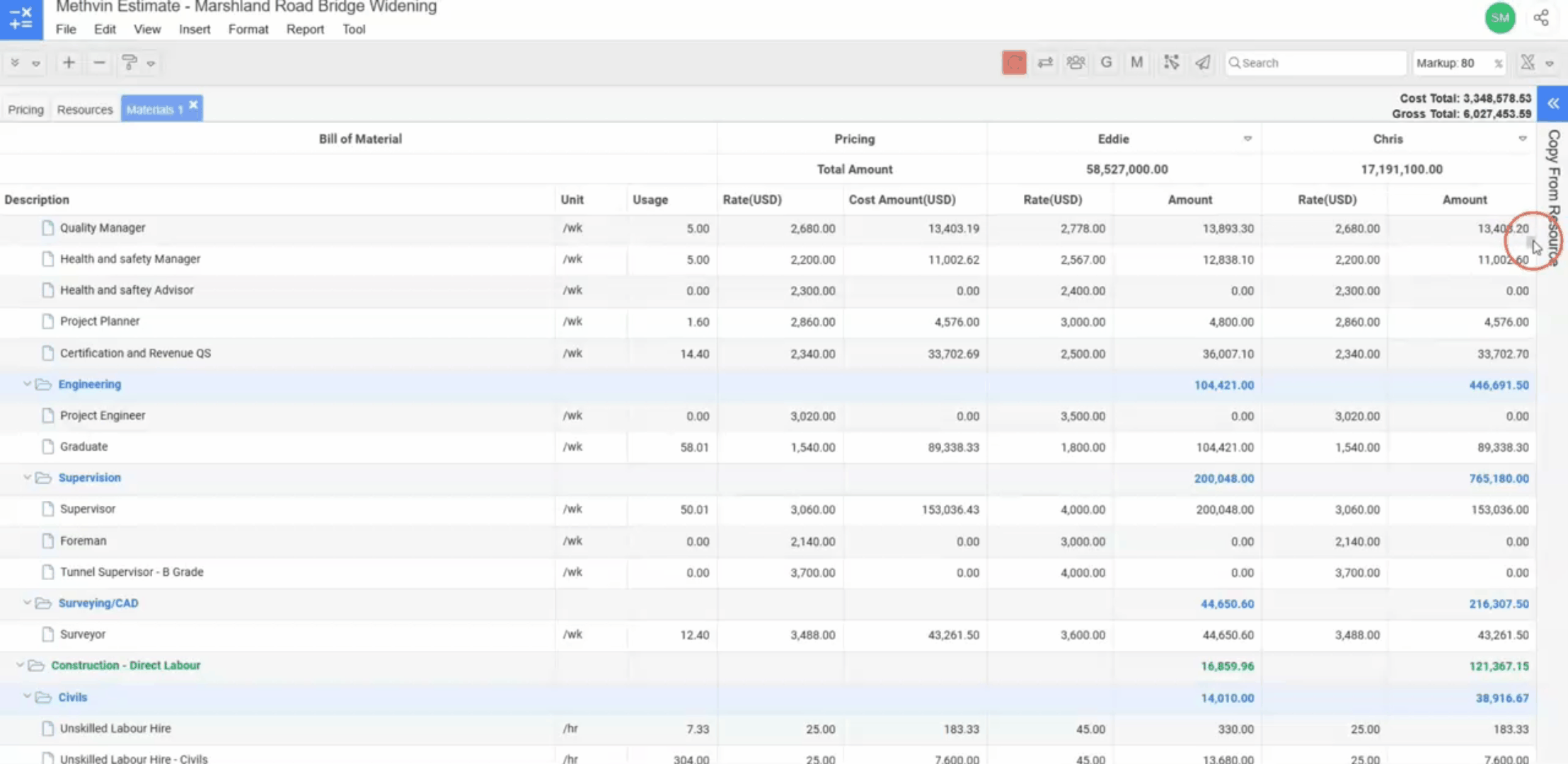
Task: Open the Chris column dropdown arrow
Action: click(1522, 139)
